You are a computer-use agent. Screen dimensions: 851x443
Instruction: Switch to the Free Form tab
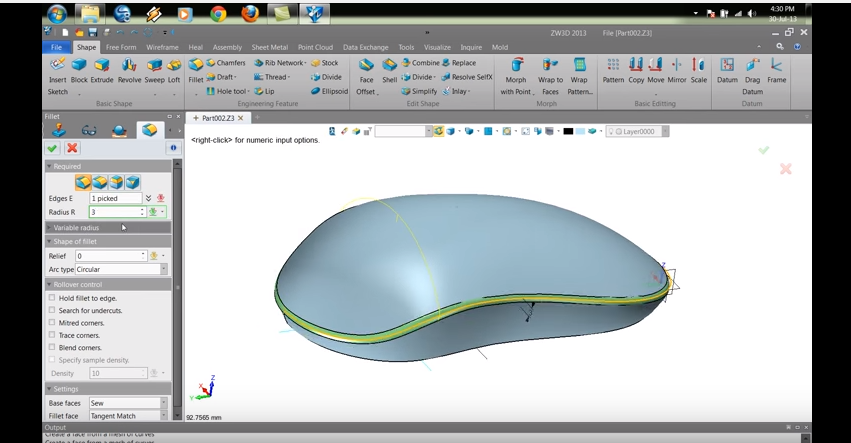(x=121, y=47)
